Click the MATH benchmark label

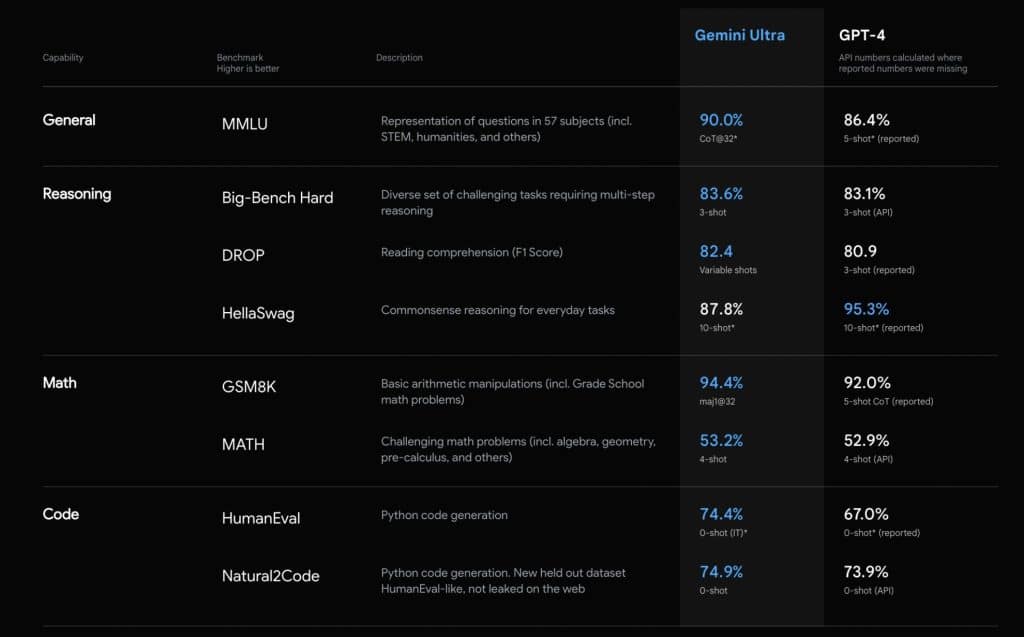(243, 444)
